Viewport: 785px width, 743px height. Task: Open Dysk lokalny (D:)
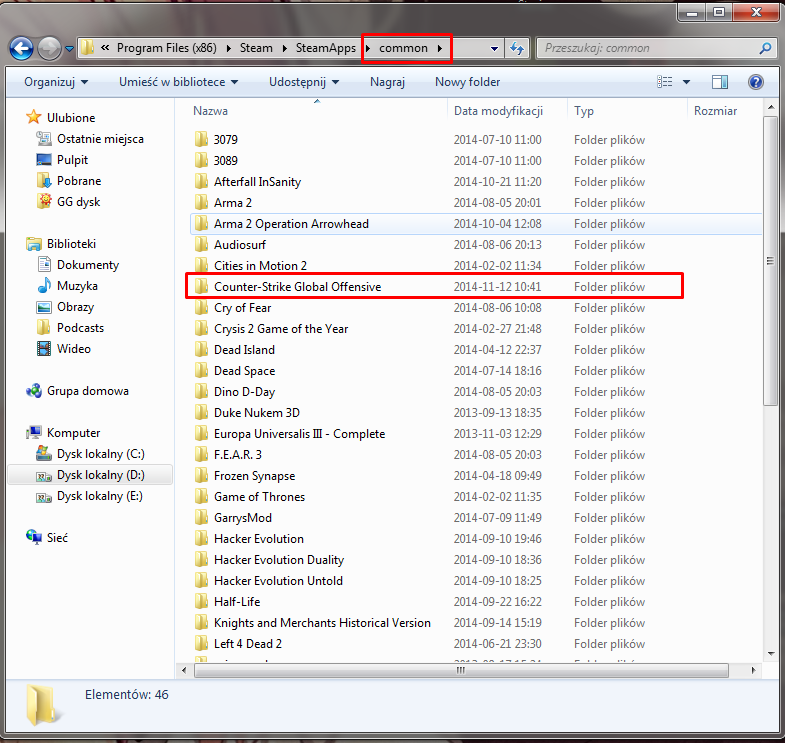click(x=100, y=475)
